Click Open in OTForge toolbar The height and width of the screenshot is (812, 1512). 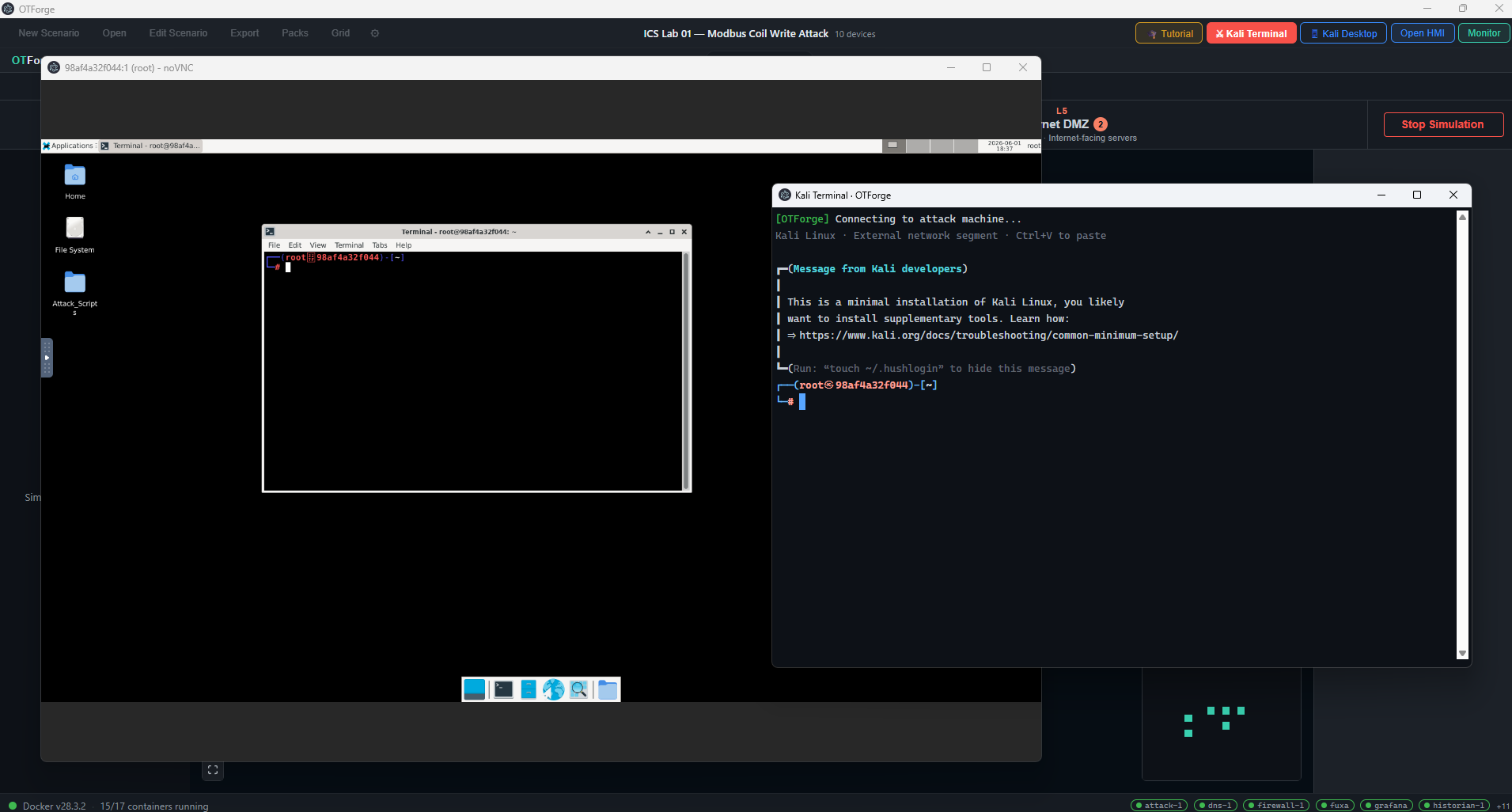tap(114, 33)
